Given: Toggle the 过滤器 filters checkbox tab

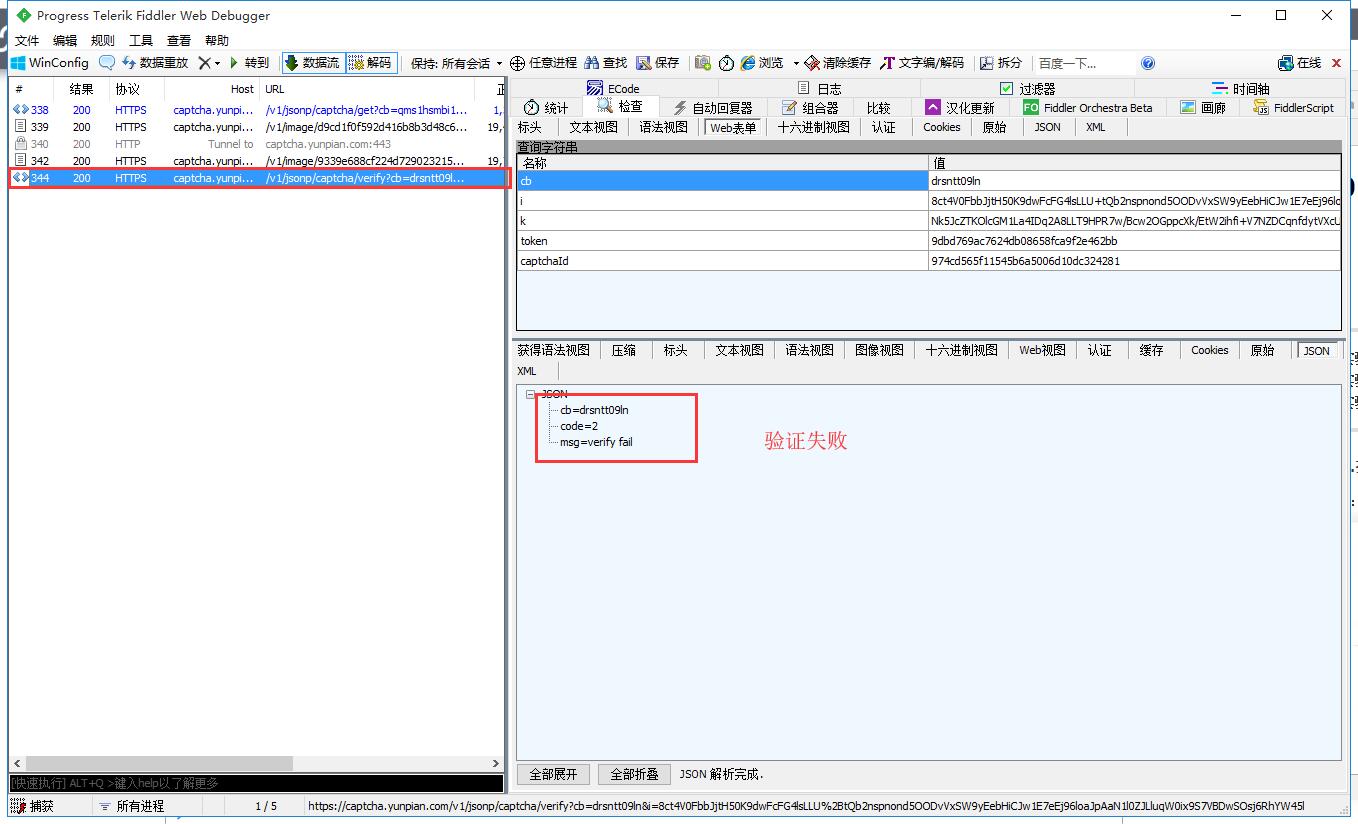Looking at the screenshot, I should [1027, 88].
